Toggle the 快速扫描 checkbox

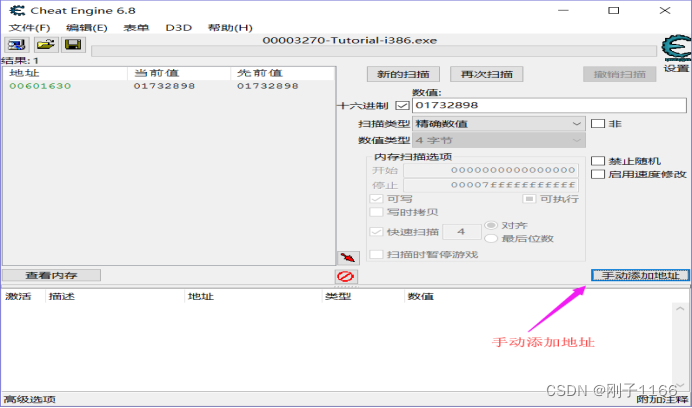point(376,231)
